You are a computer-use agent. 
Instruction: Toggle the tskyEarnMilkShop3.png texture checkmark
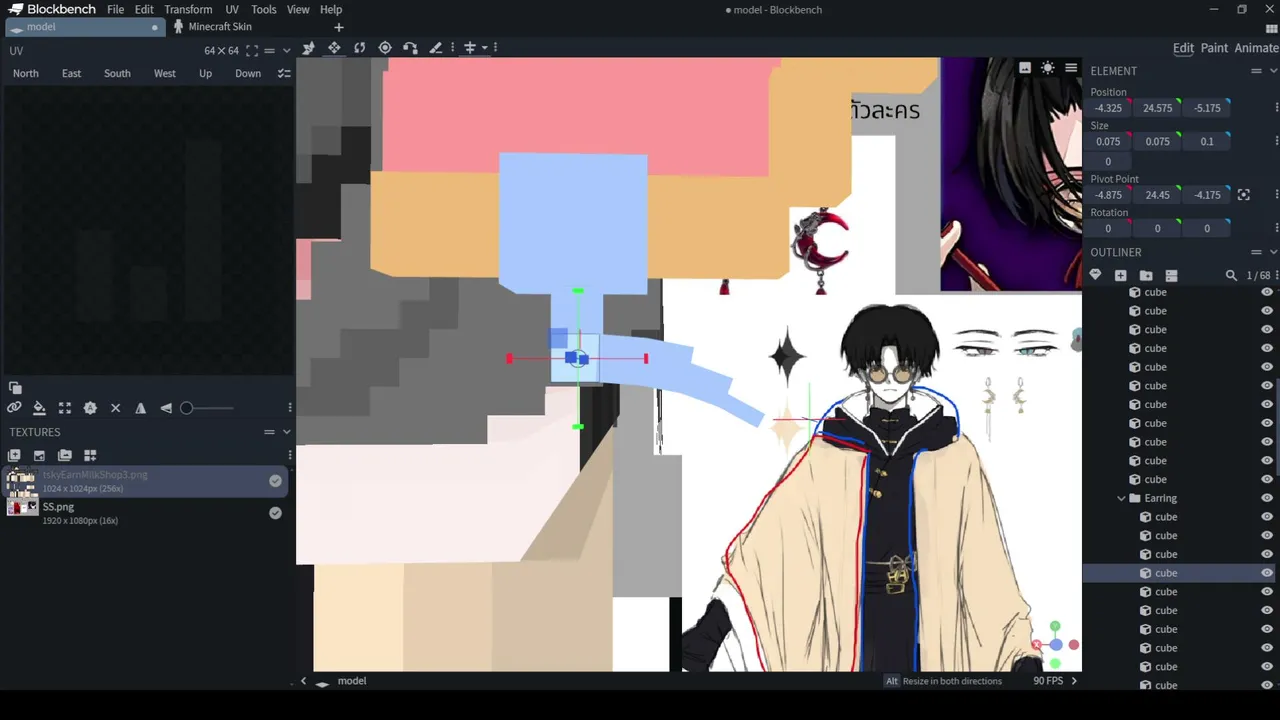click(x=275, y=481)
